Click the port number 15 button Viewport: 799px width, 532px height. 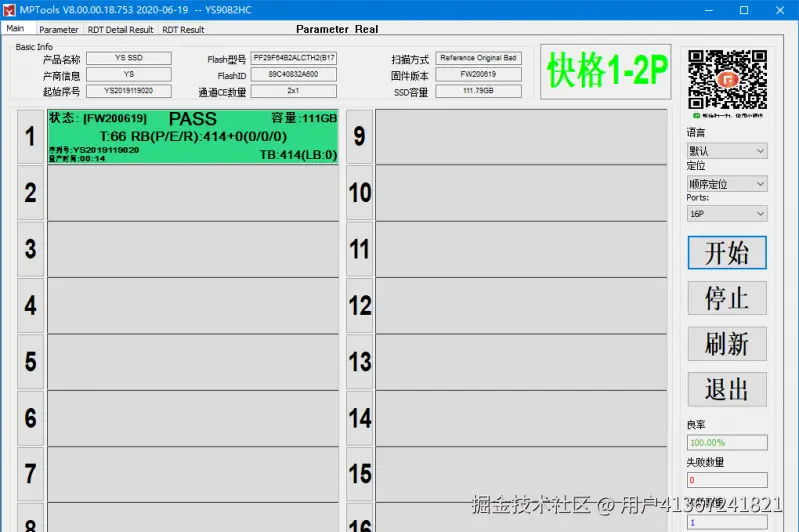tap(360, 474)
